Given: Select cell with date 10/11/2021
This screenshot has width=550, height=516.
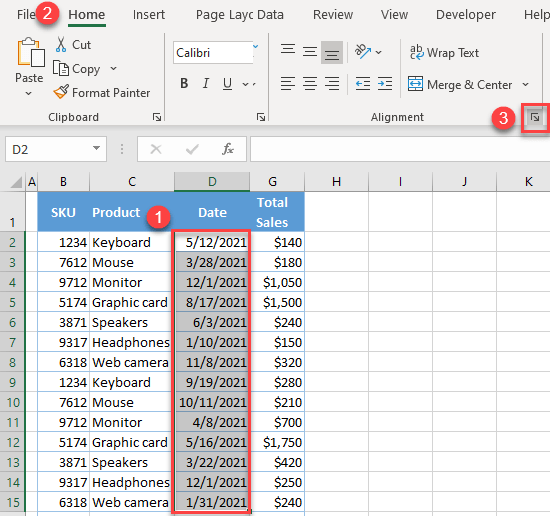Looking at the screenshot, I should 212,402.
